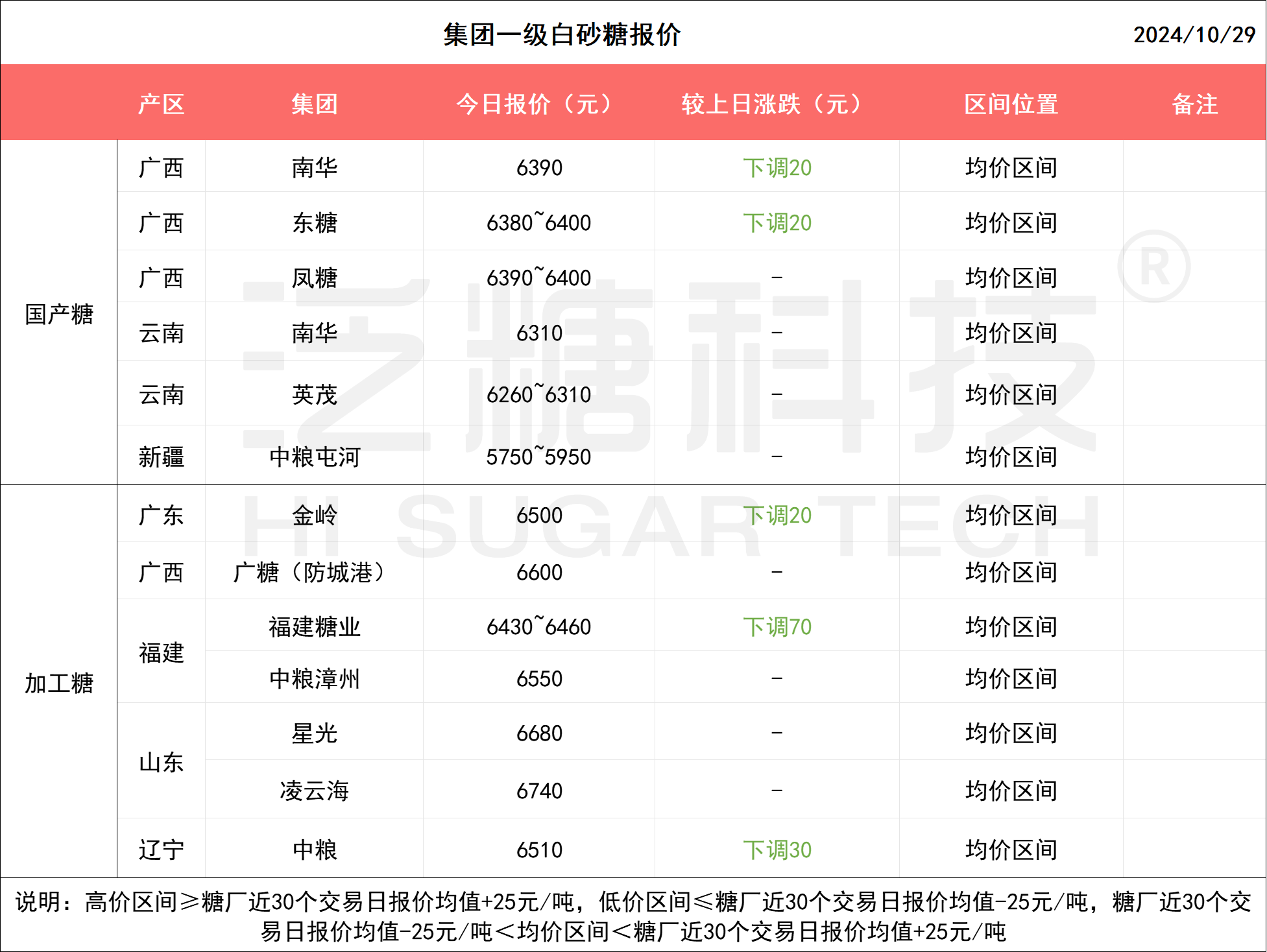The height and width of the screenshot is (952, 1267).
Task: Click the 集团 column header
Action: pos(315,104)
